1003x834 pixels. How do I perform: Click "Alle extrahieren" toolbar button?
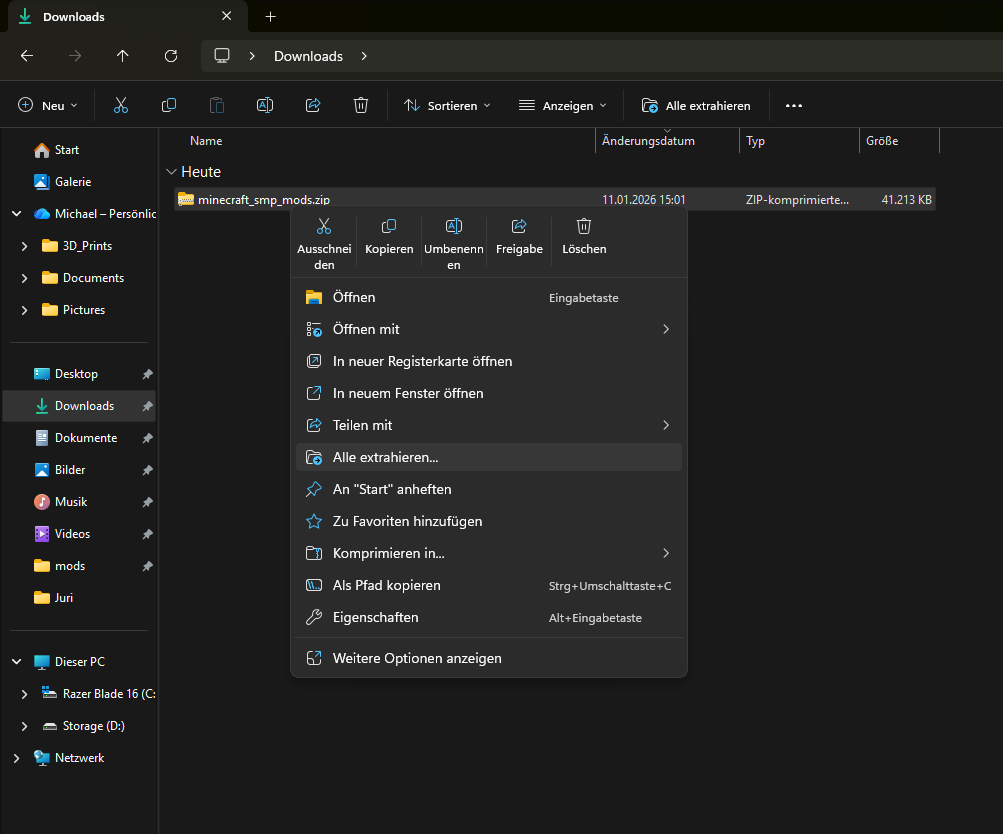[x=696, y=105]
